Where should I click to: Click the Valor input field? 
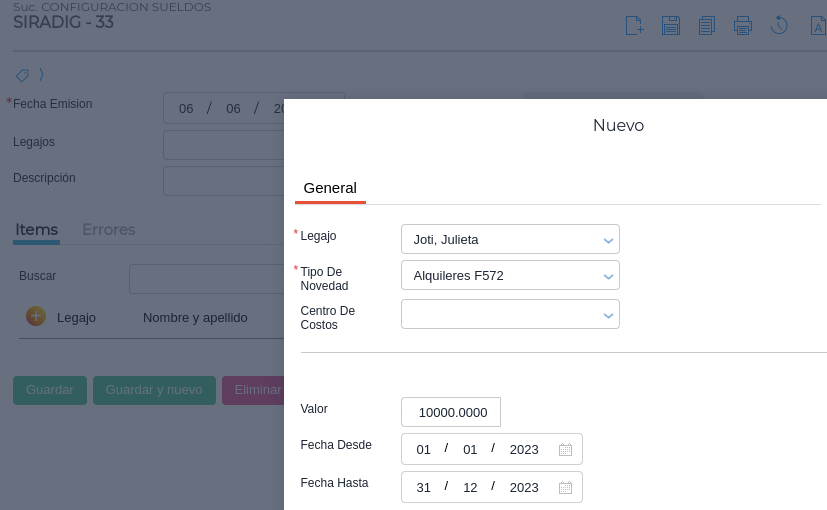coord(451,412)
